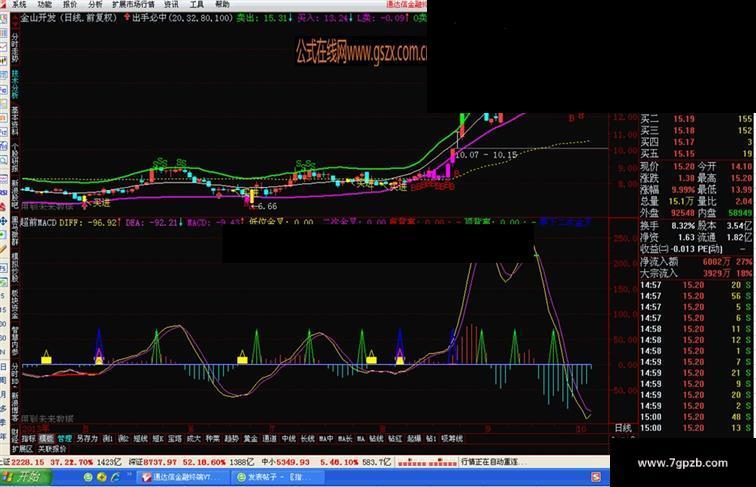Open the 报价 menu
756x487 pixels.
coord(70,4)
